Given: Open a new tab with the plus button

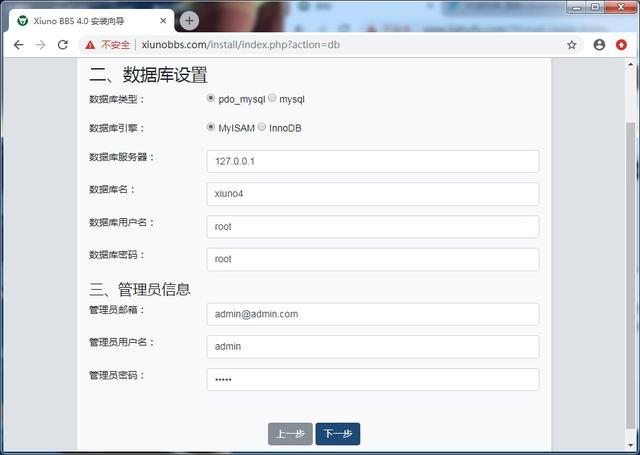Looking at the screenshot, I should [x=189, y=21].
